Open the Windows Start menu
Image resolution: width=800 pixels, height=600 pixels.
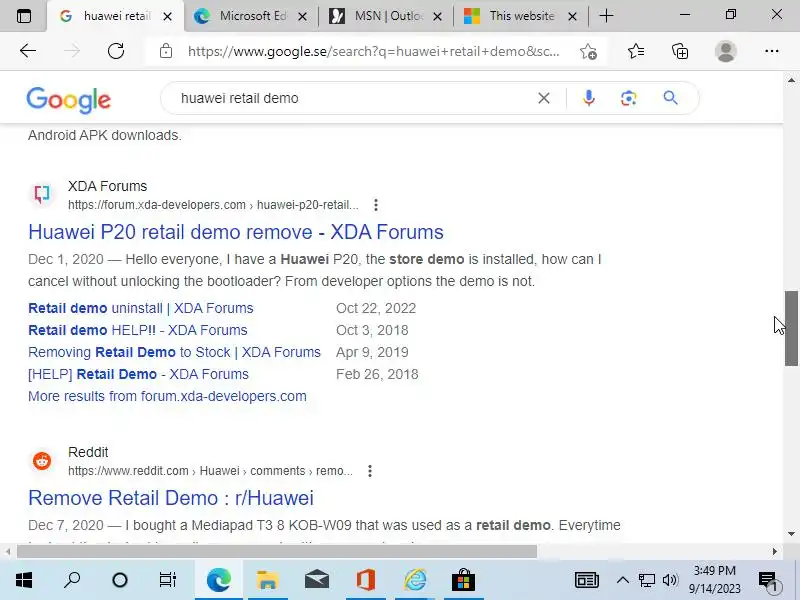(24, 580)
